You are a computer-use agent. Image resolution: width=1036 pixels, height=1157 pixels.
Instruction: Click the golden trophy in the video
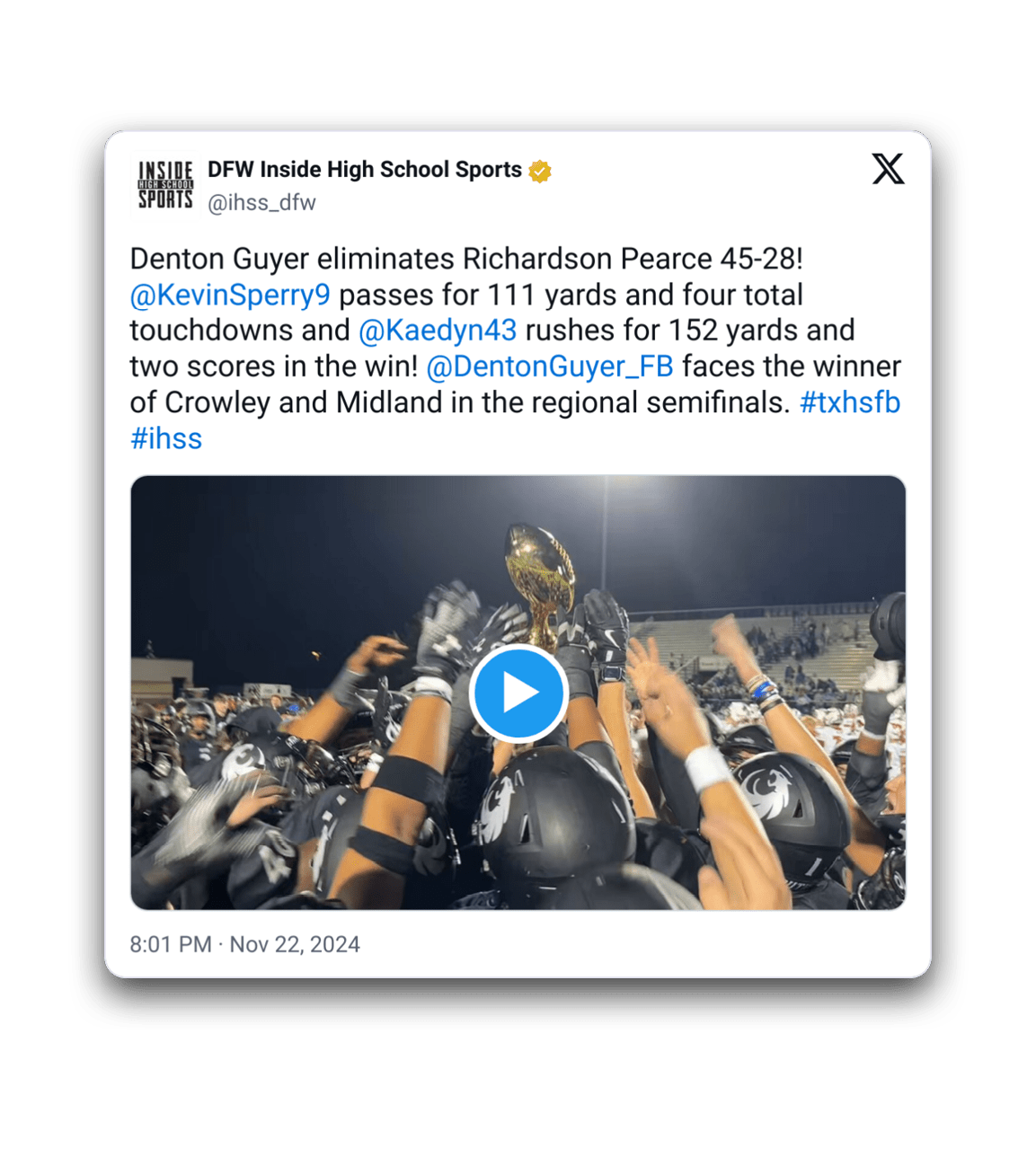[541, 575]
